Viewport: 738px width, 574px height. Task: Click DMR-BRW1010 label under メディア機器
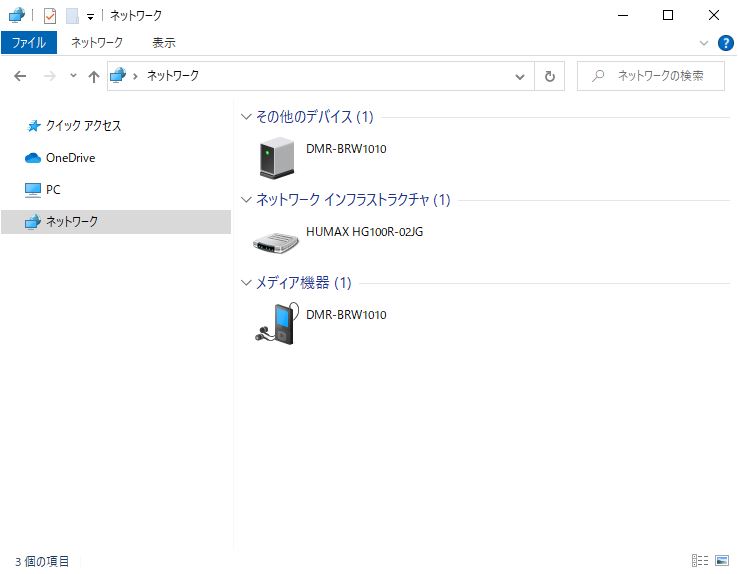[x=346, y=315]
